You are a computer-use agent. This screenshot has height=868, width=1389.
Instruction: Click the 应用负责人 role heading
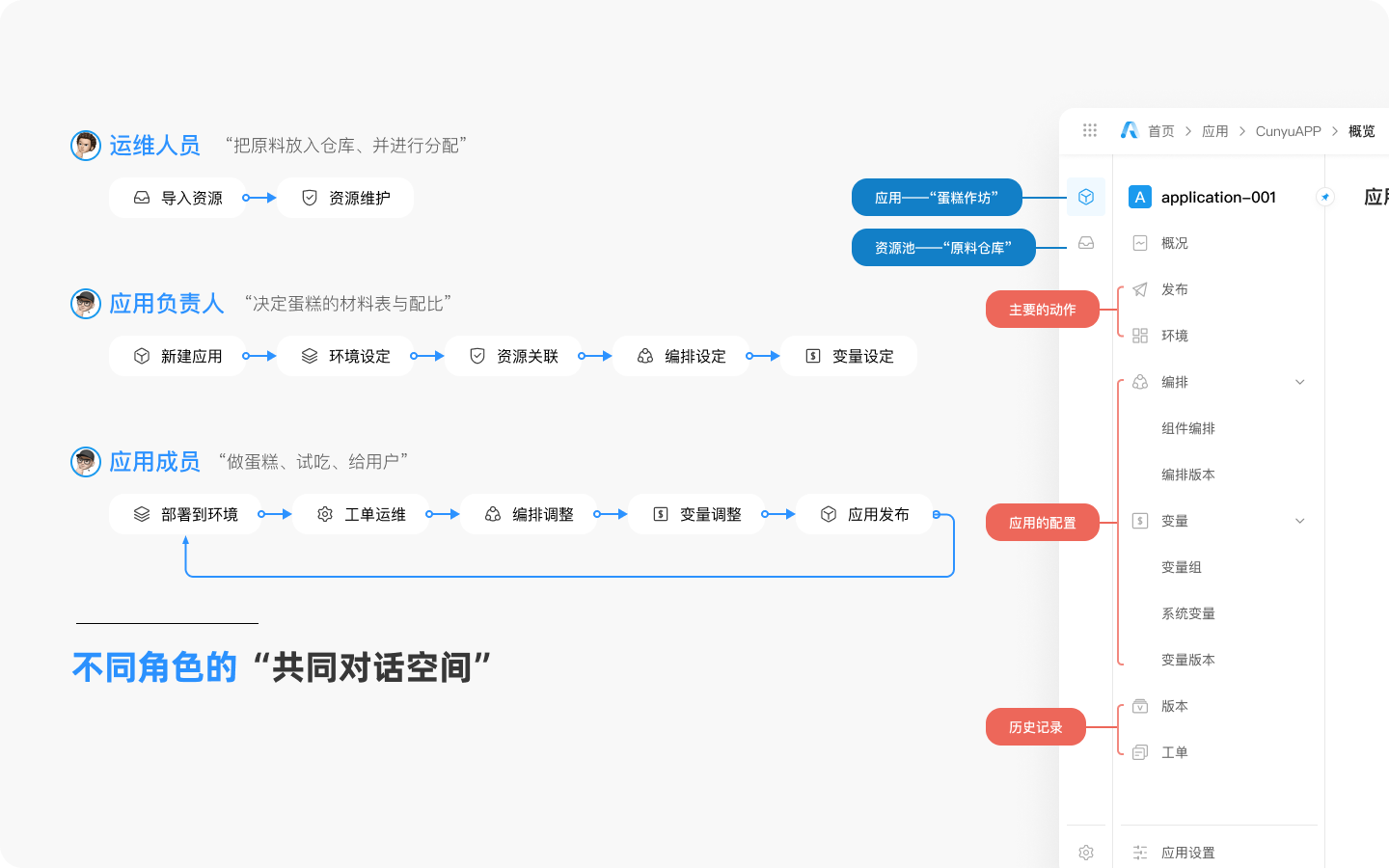(x=166, y=304)
